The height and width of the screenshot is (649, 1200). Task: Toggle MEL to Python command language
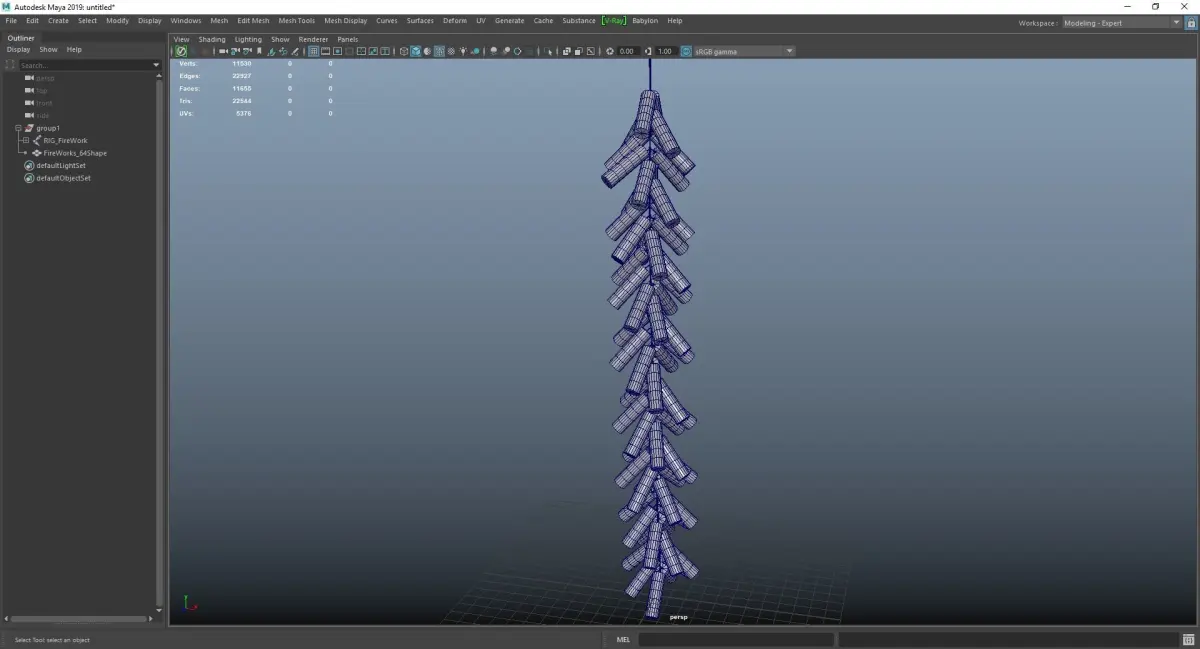pyautogui.click(x=623, y=640)
